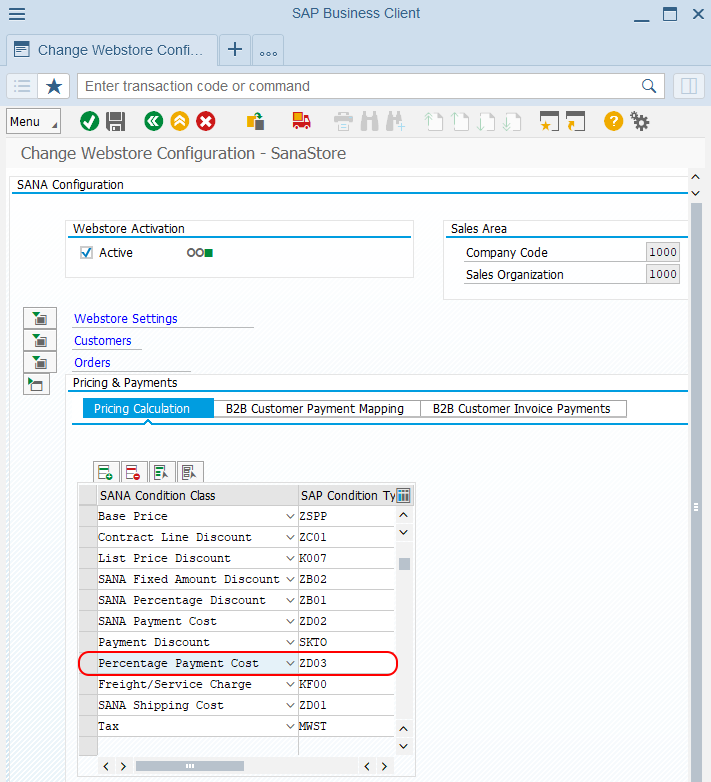Open favorites with the star icon

tap(54, 86)
